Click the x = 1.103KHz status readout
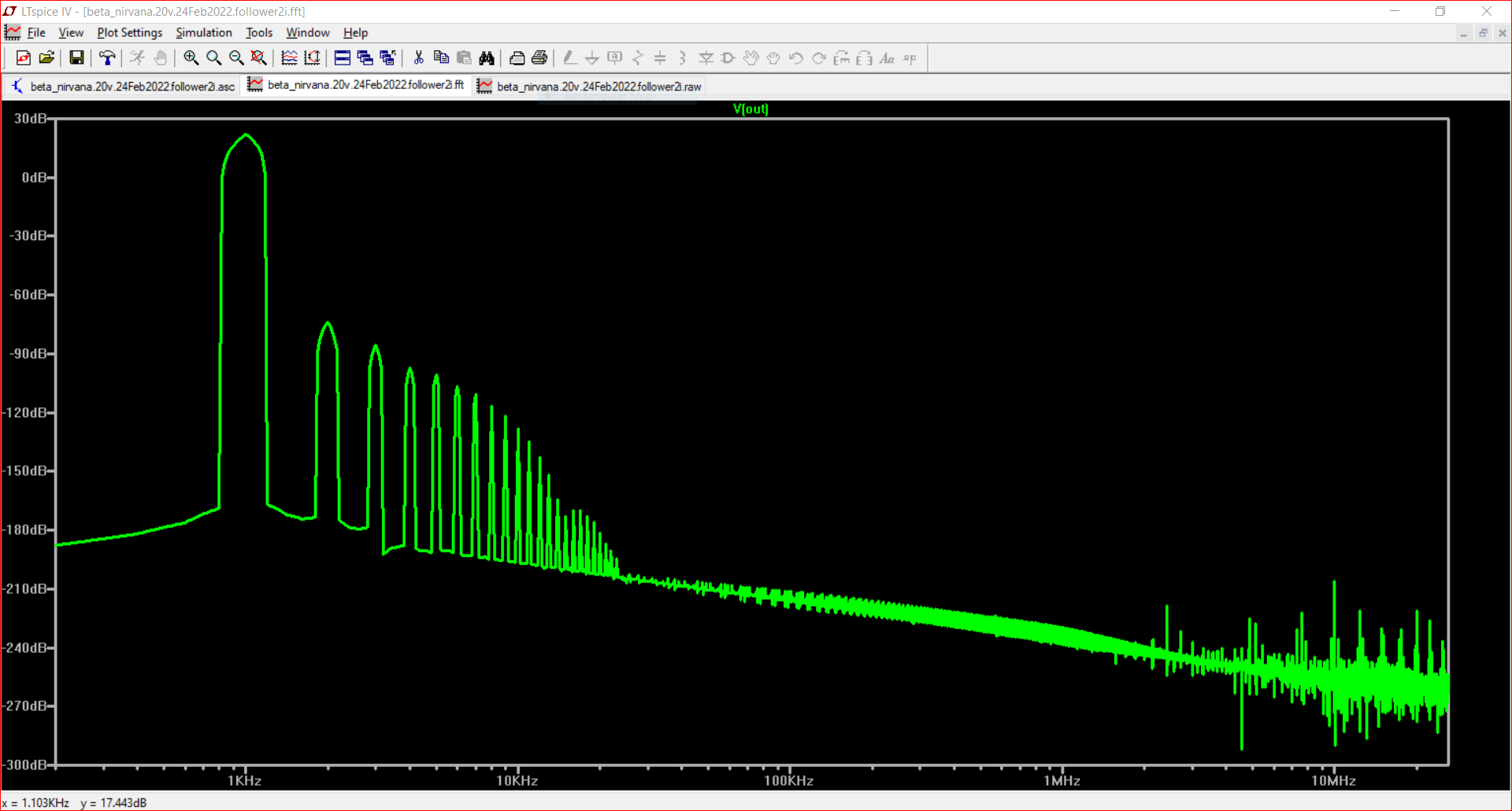This screenshot has height=811, width=1512. click(x=35, y=802)
